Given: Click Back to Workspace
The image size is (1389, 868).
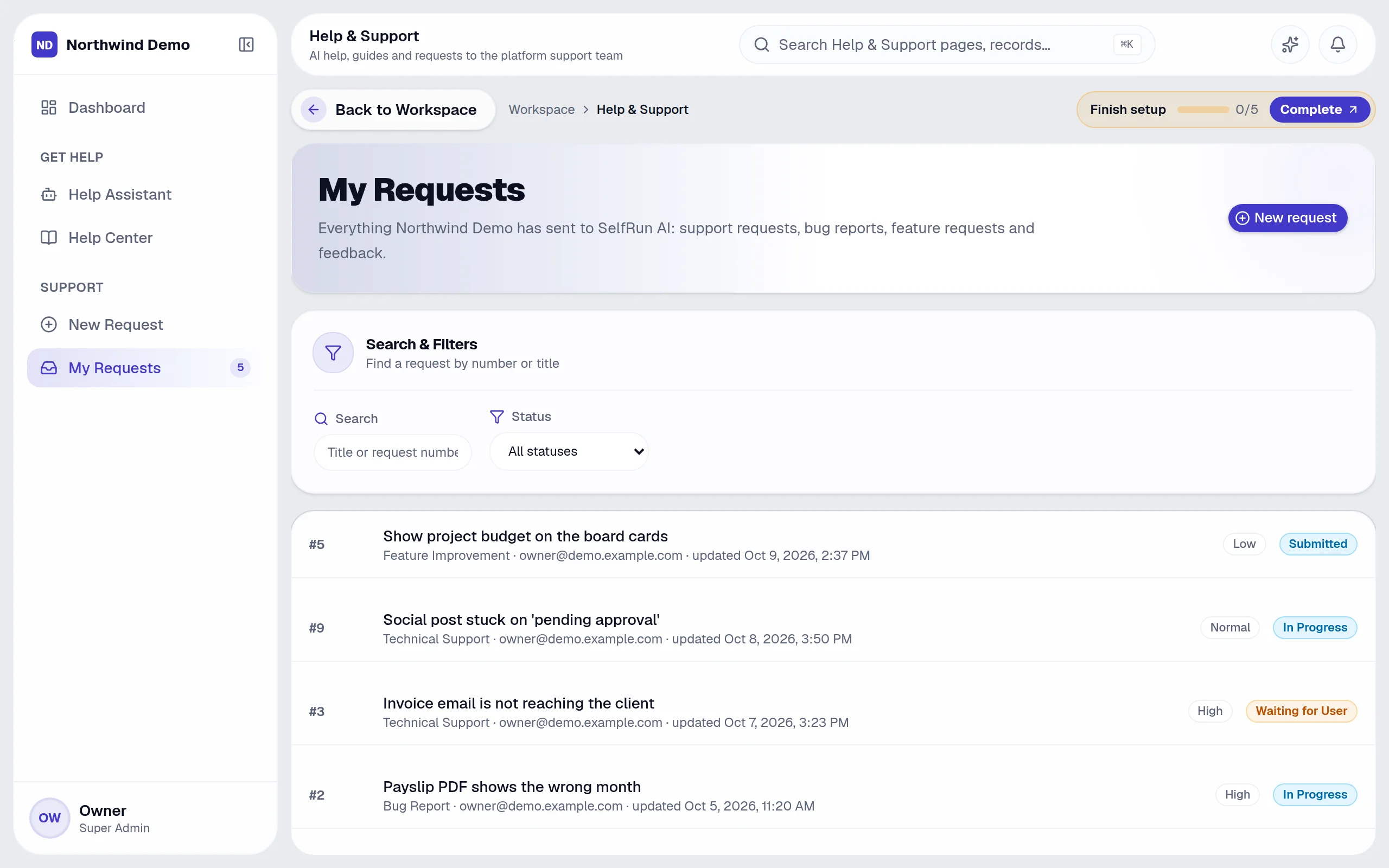Looking at the screenshot, I should coord(393,110).
